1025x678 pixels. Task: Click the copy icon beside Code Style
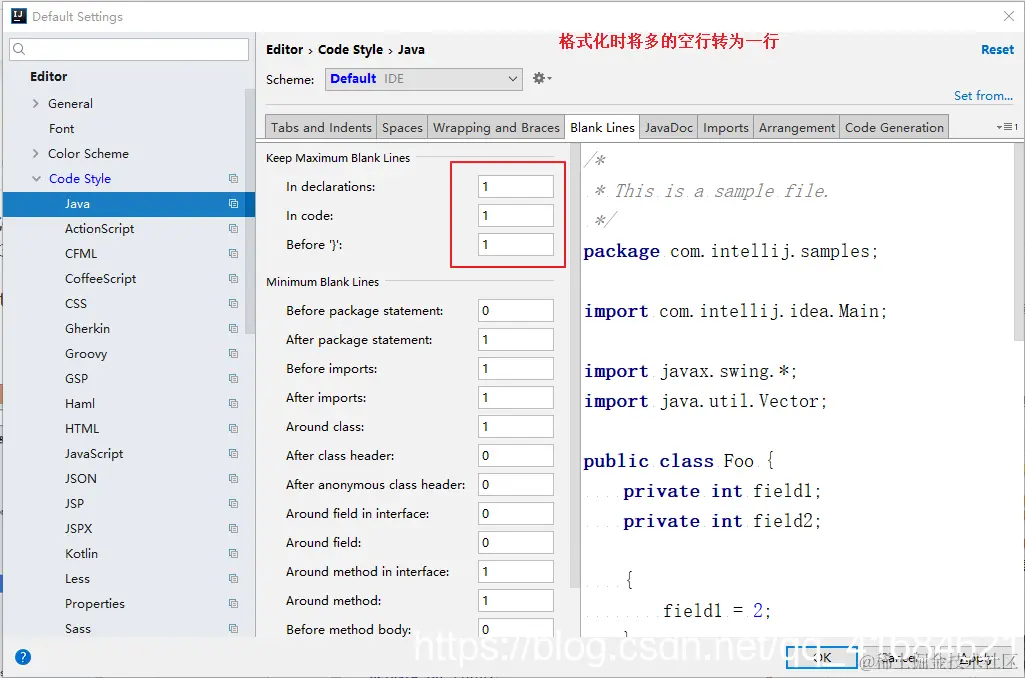pyautogui.click(x=233, y=178)
